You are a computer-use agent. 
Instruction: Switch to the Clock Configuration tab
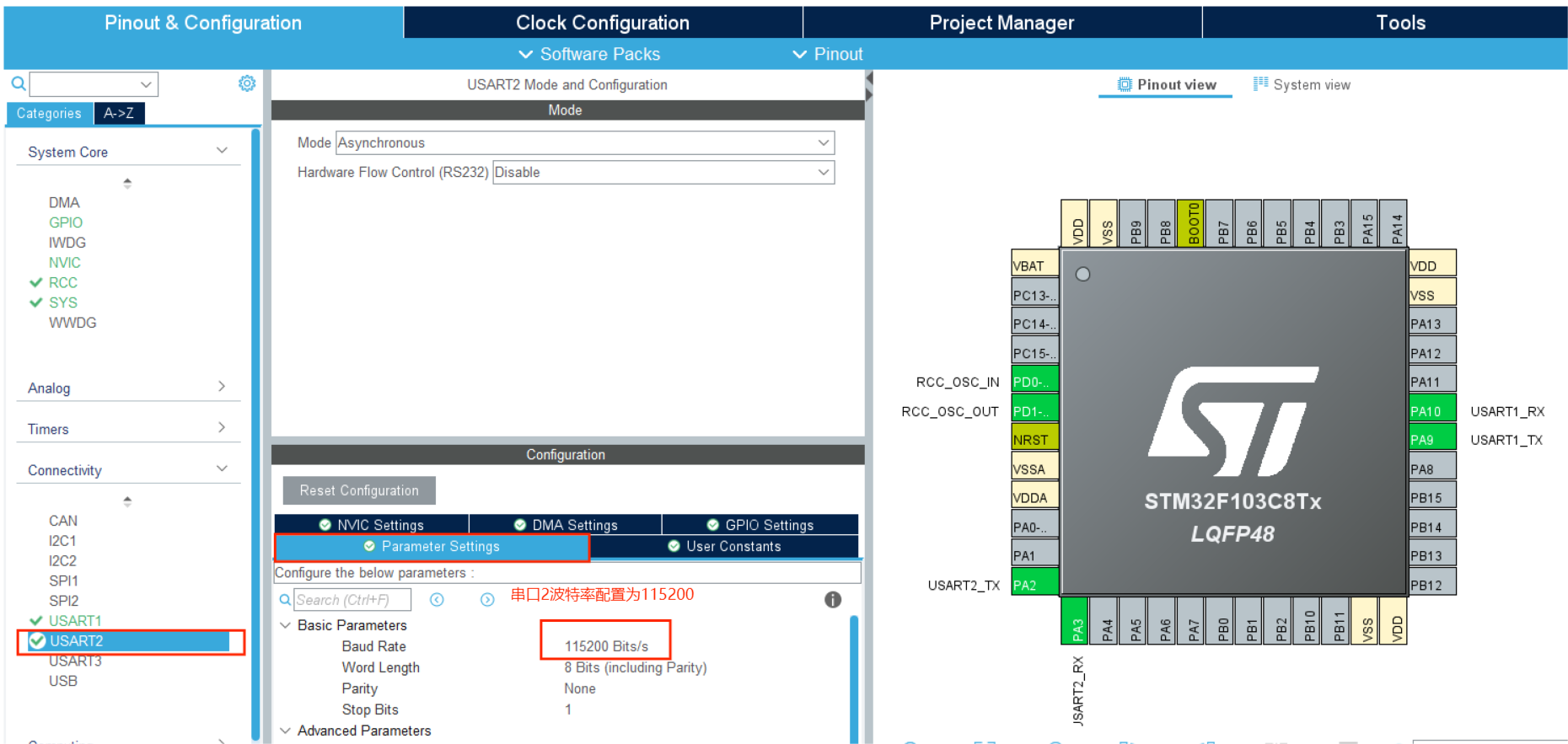(603, 23)
